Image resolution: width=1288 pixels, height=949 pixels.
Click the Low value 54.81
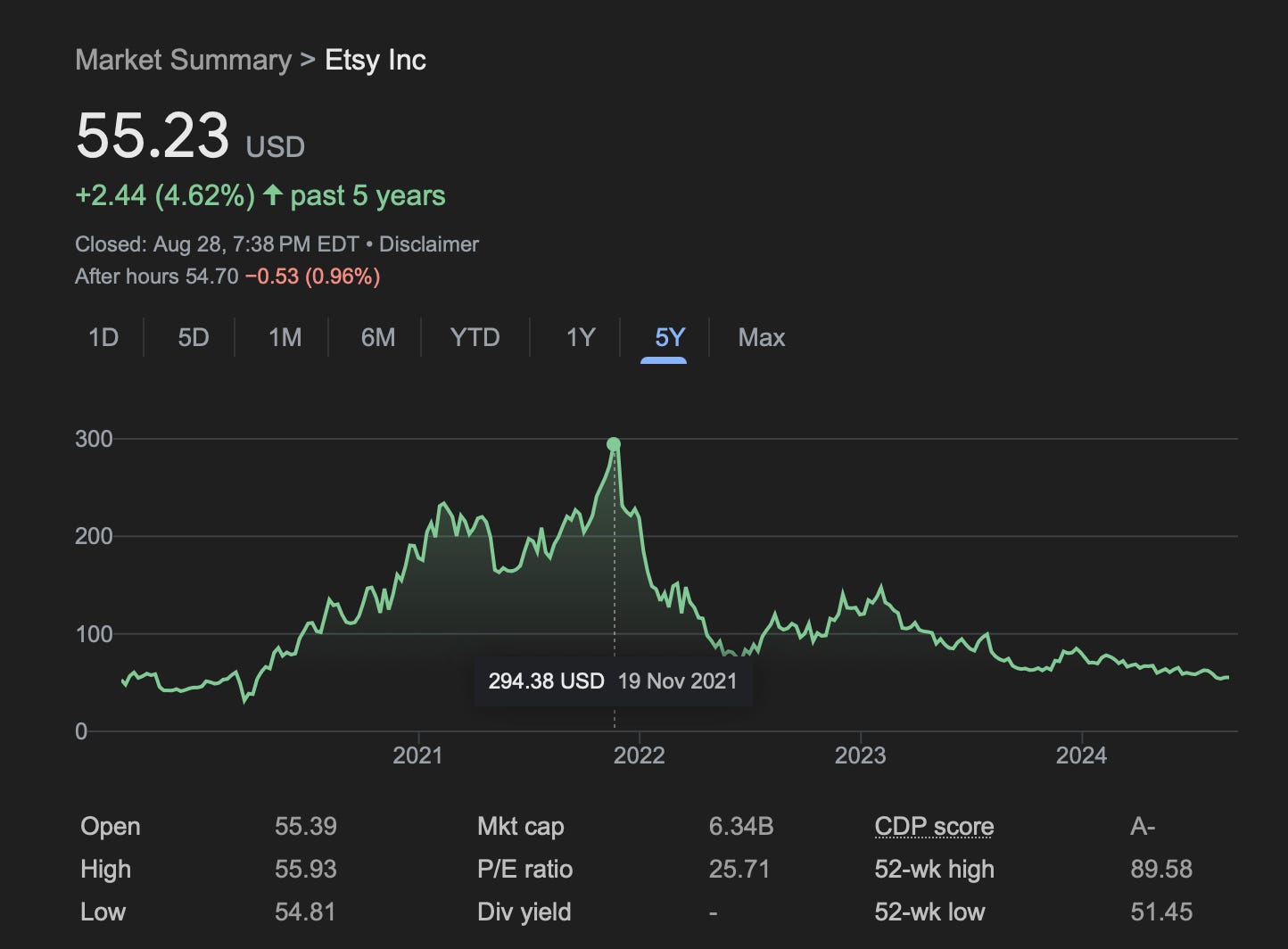(306, 912)
